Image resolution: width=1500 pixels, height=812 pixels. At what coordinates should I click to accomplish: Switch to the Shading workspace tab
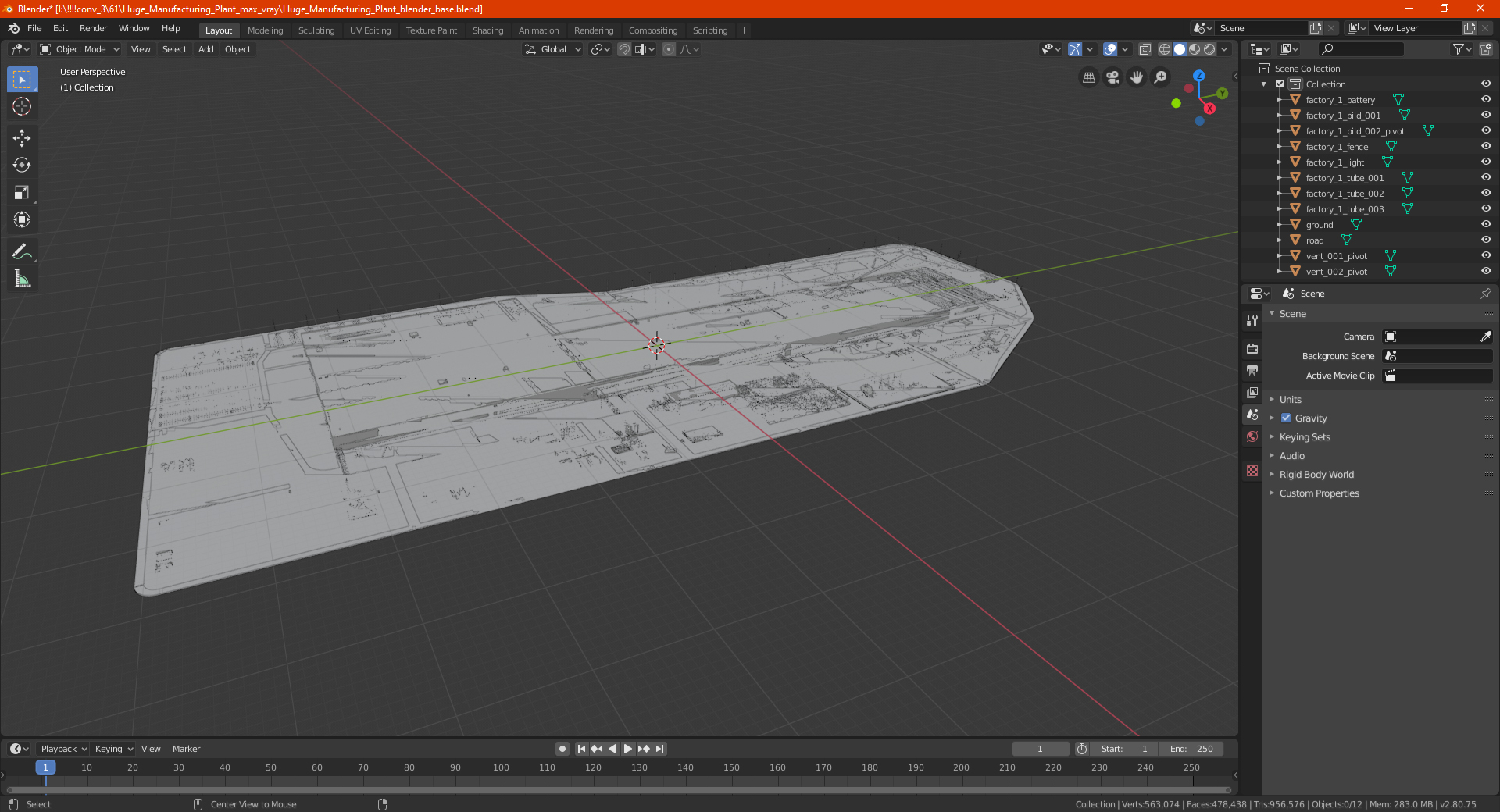[487, 30]
